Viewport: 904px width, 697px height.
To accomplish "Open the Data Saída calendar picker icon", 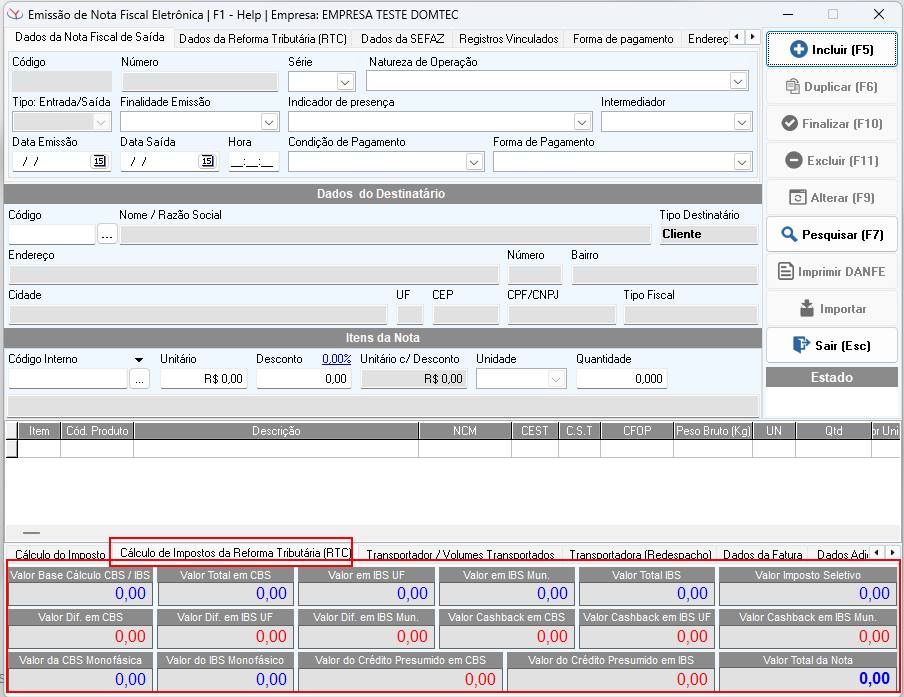I will [x=207, y=161].
